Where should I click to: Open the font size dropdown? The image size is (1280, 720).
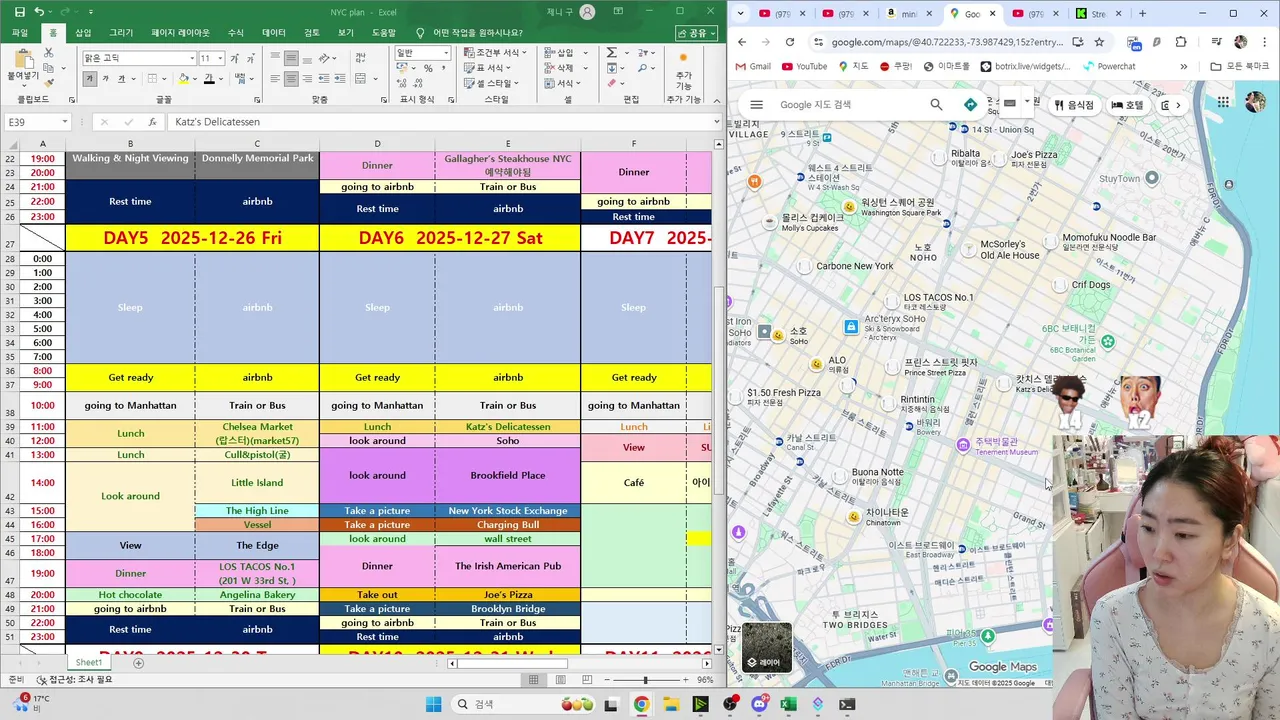tap(220, 59)
